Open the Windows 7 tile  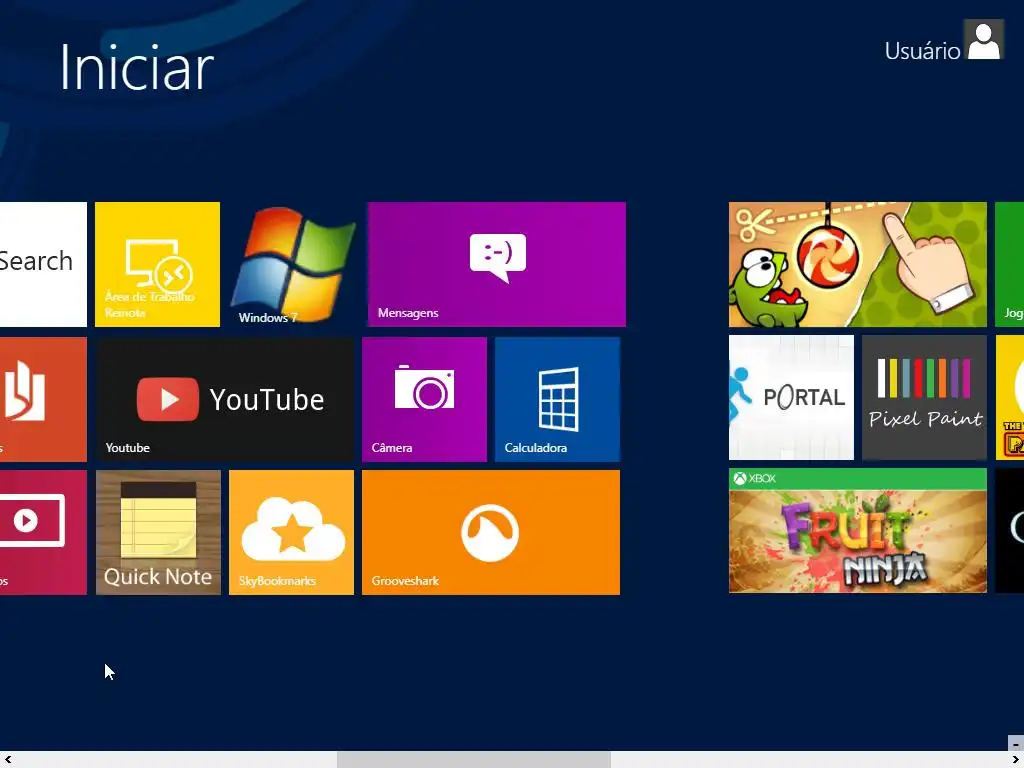click(292, 264)
